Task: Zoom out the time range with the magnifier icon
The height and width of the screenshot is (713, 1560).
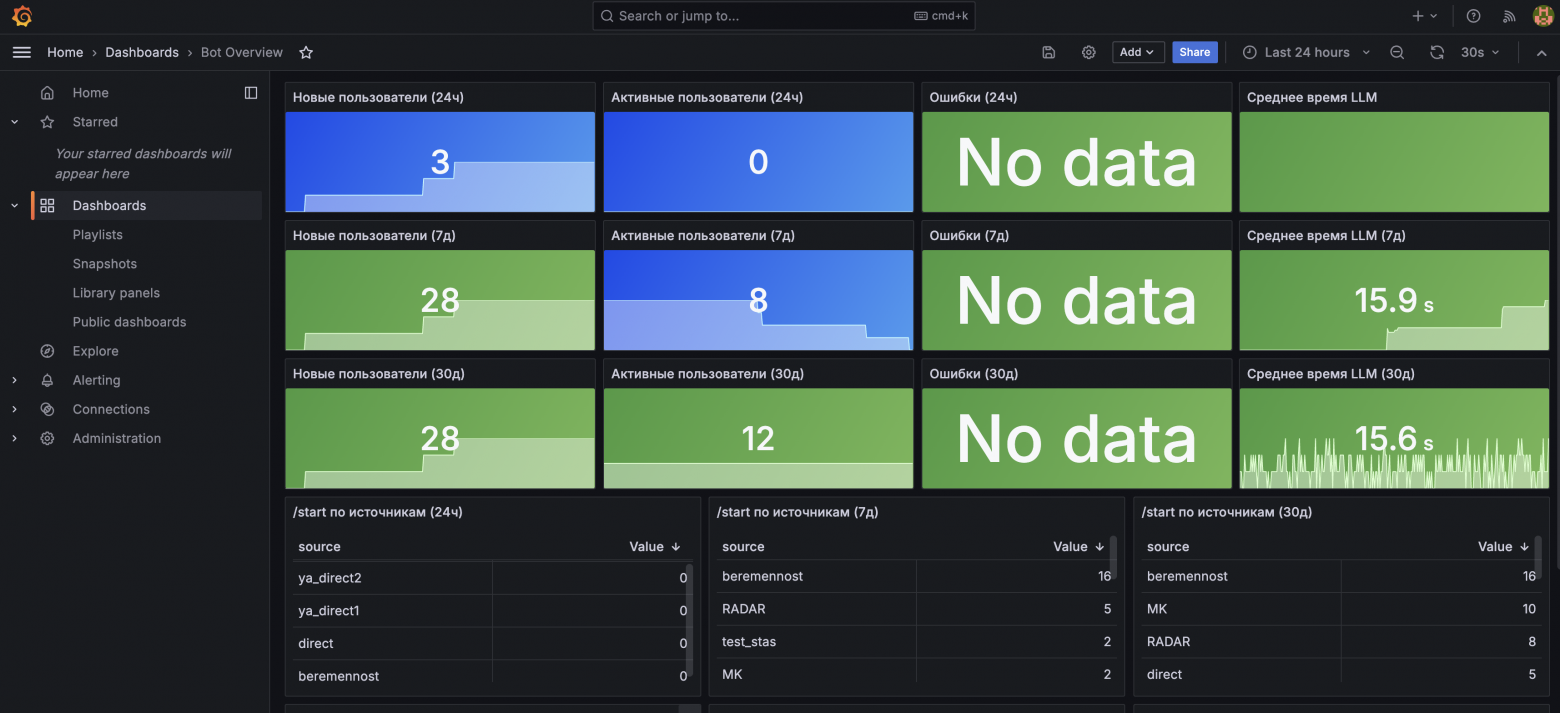Action: pos(1396,52)
